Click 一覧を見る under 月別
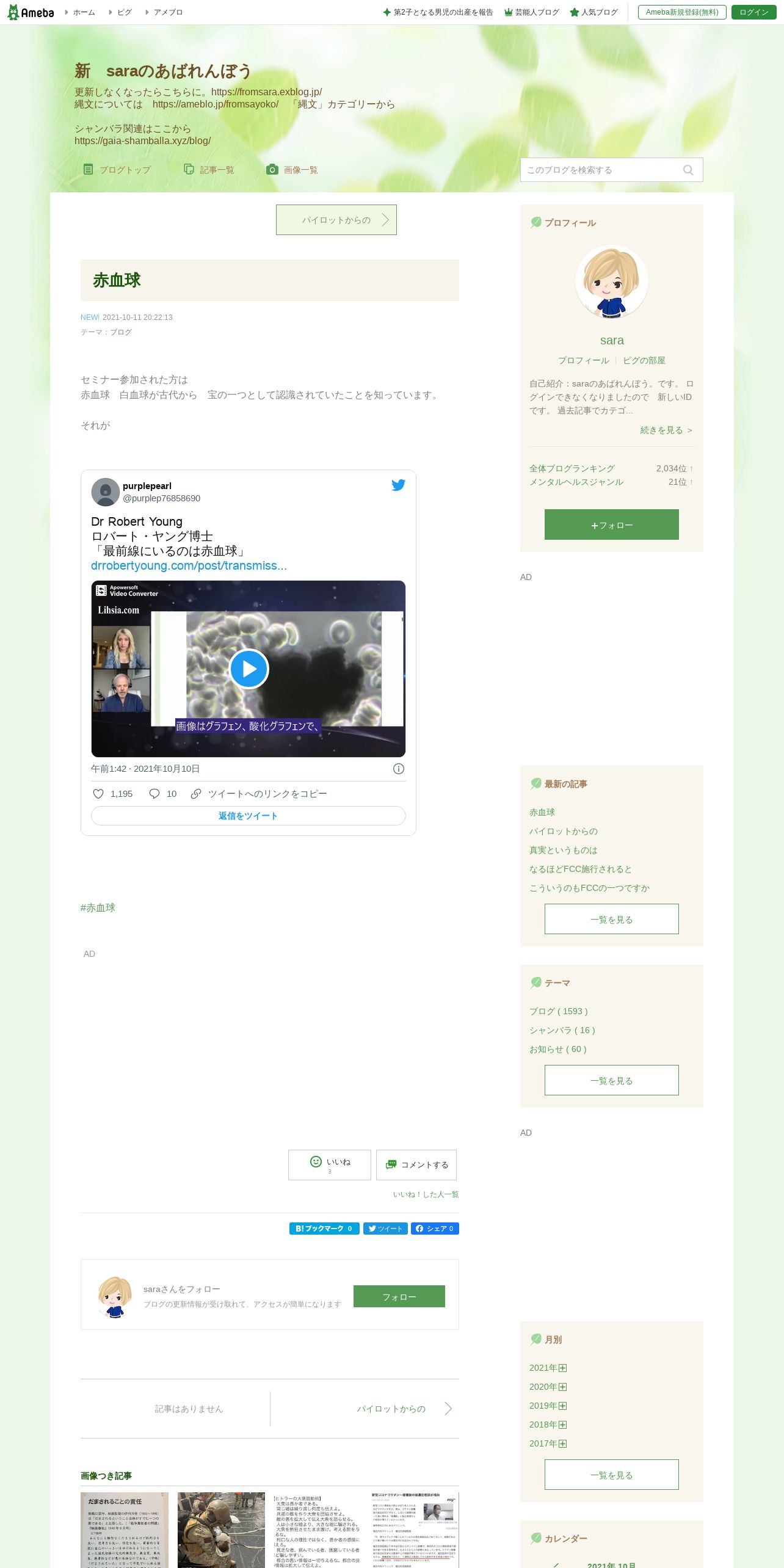The width and height of the screenshot is (784, 1568). [x=612, y=1475]
